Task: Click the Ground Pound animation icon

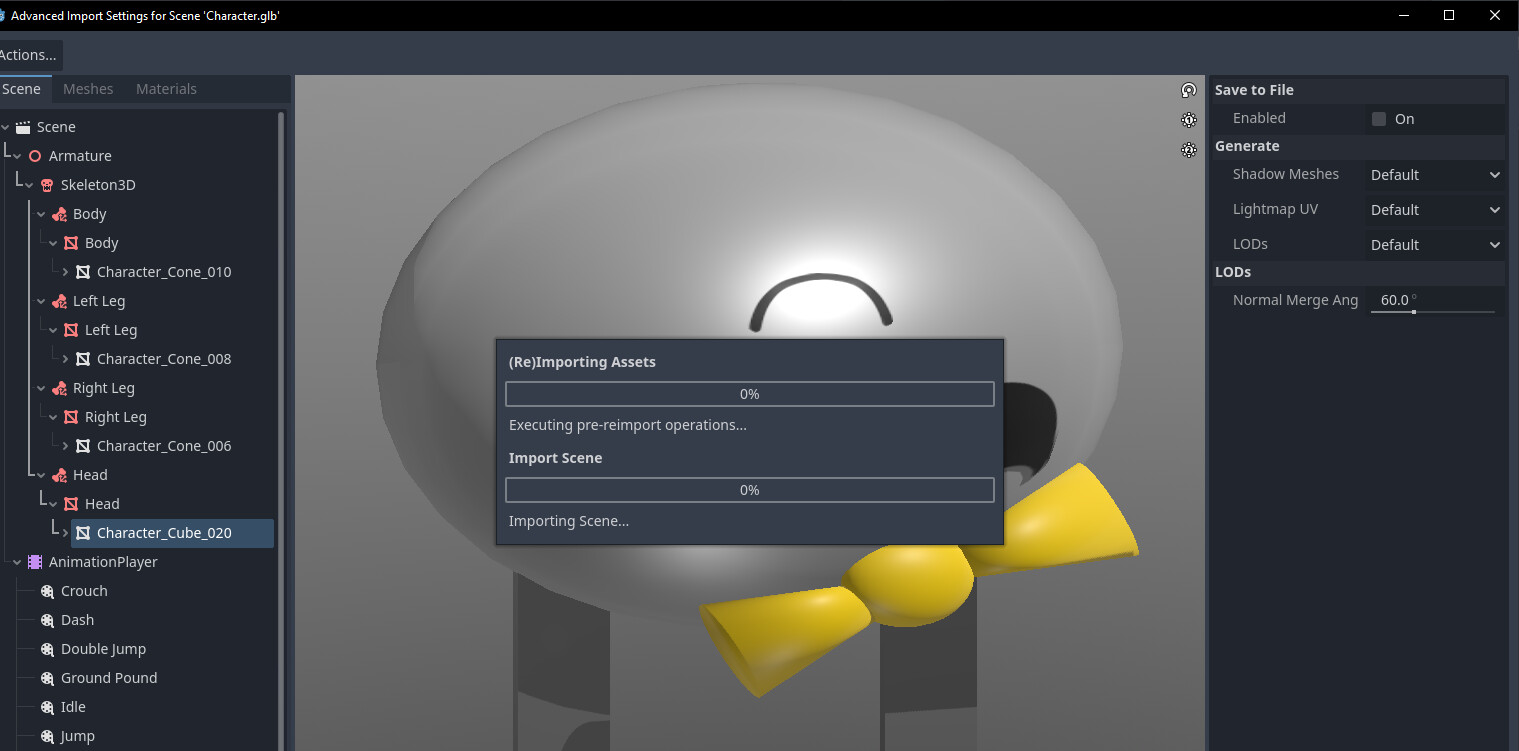Action: point(47,678)
